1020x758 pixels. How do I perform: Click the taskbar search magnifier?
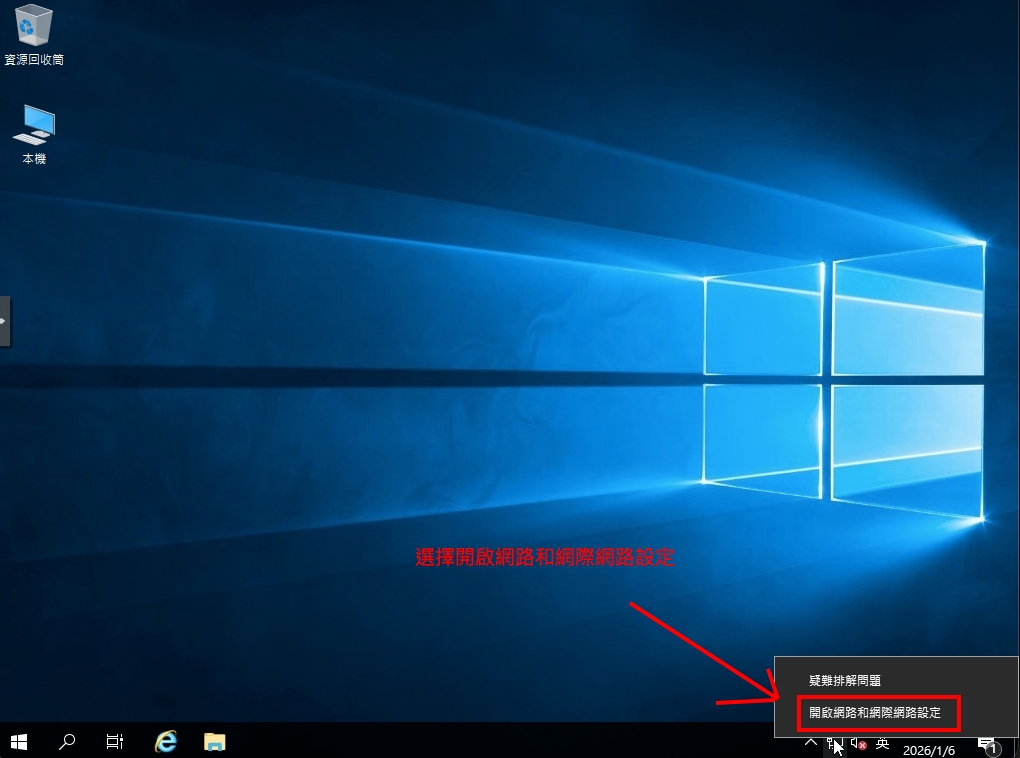coord(67,741)
